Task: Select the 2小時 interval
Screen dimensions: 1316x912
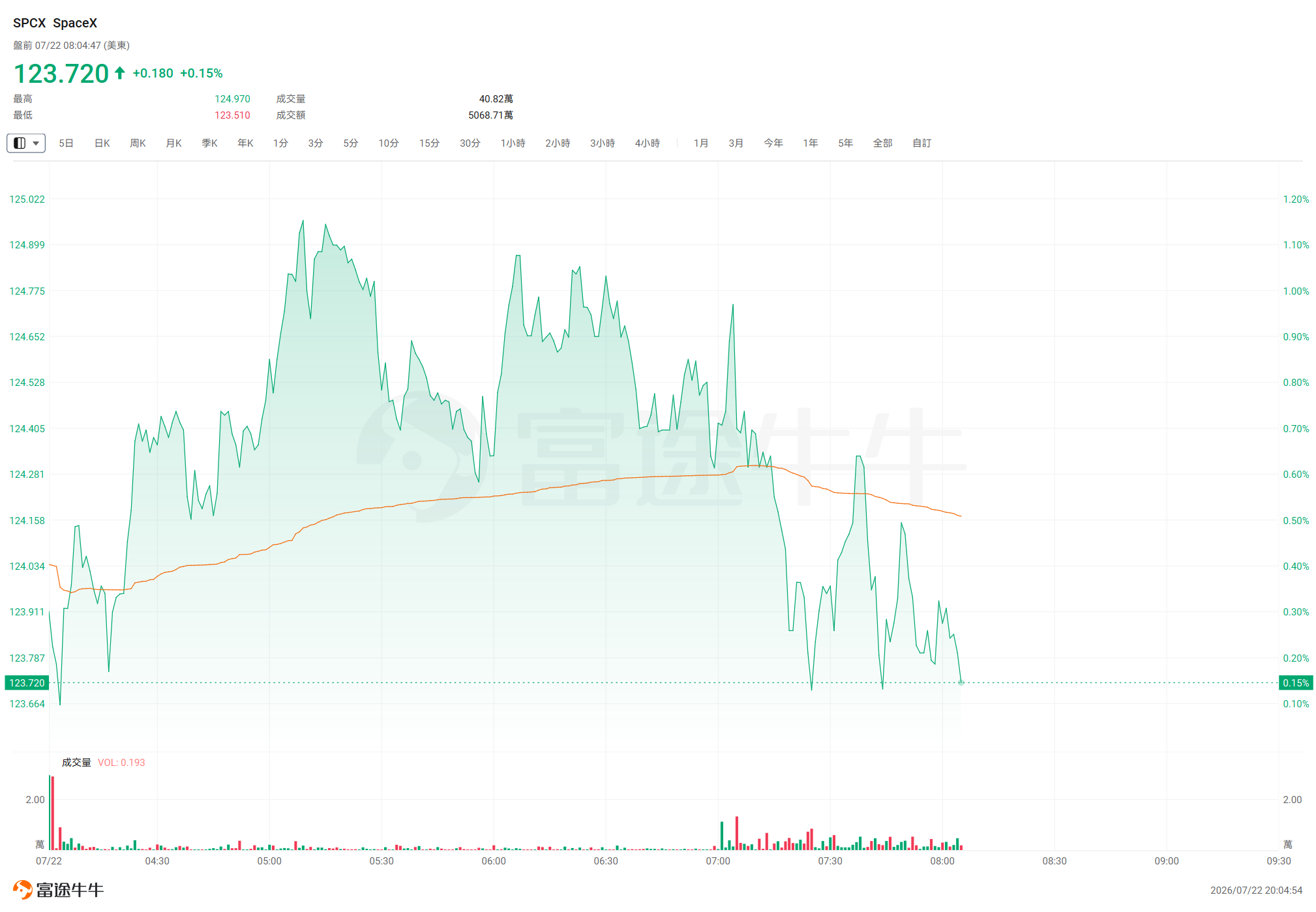Action: coord(558,143)
